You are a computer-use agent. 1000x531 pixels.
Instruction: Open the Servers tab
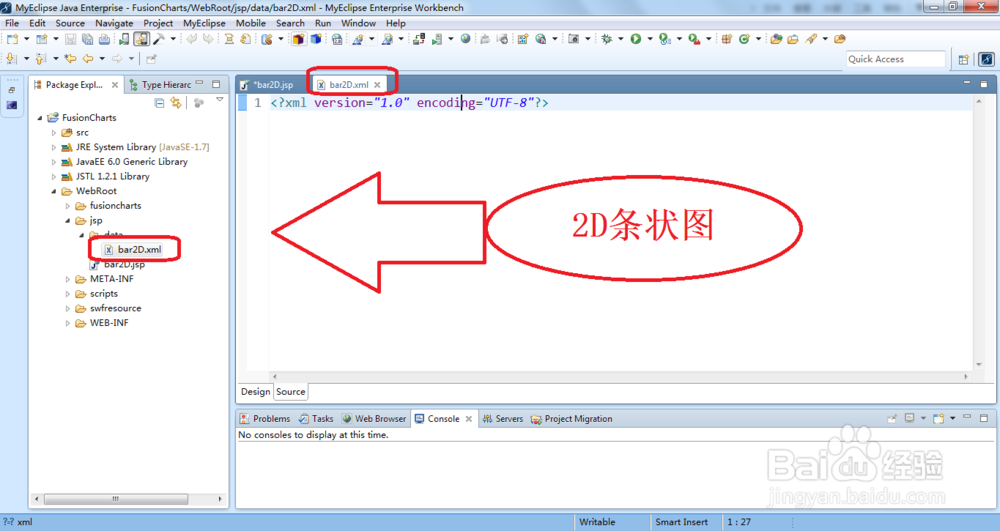[503, 419]
